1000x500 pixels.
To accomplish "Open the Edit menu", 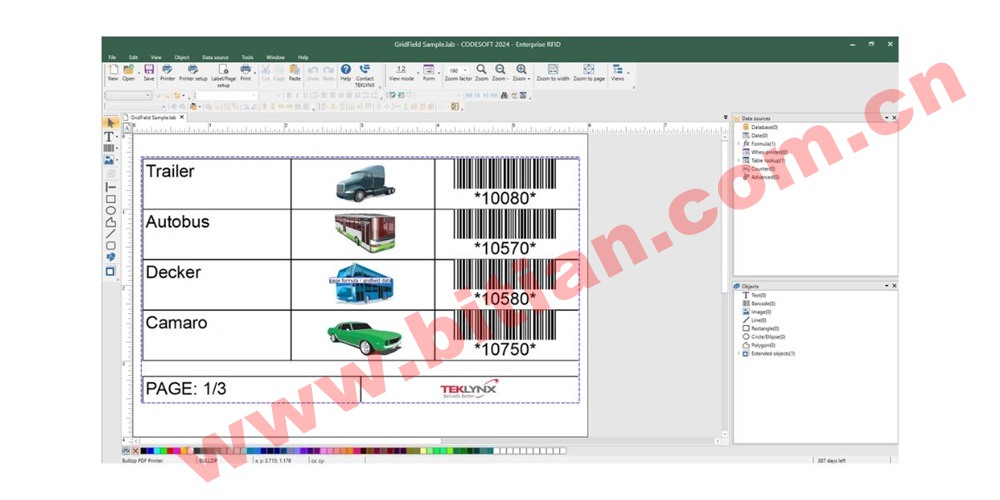I will [x=133, y=57].
